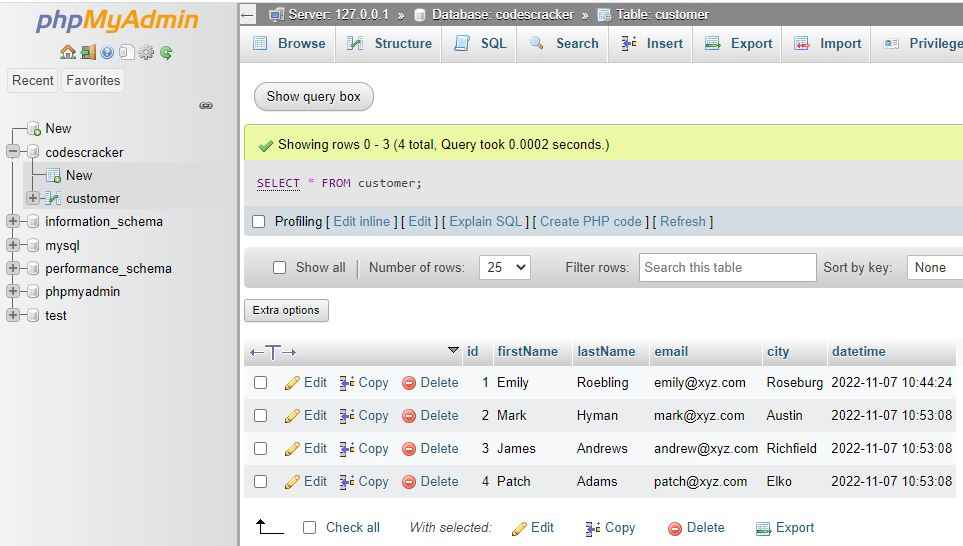This screenshot has height=546, width=963.
Task: Click the Copy icon for Patch row
Action: tap(347, 483)
